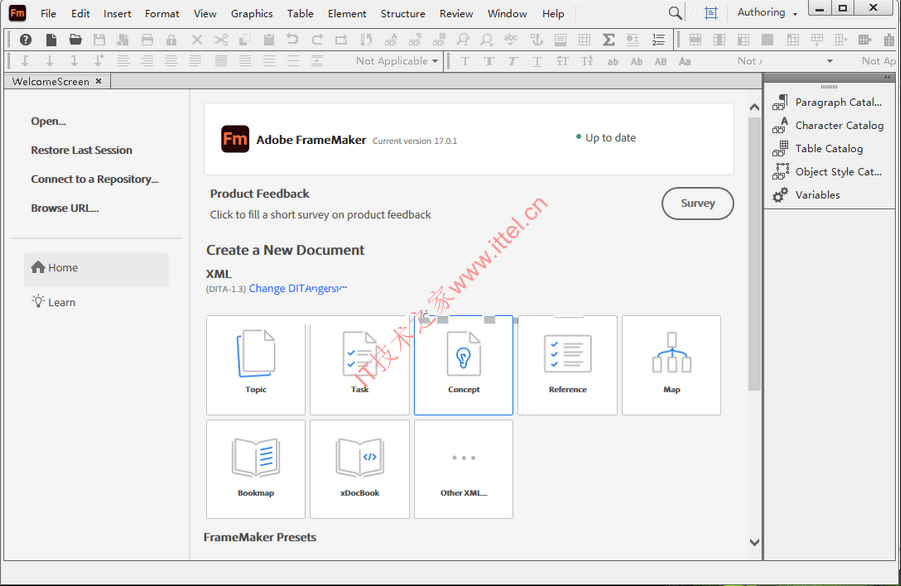Click the Redo arrow icon
This screenshot has height=586, width=901.
point(317,40)
